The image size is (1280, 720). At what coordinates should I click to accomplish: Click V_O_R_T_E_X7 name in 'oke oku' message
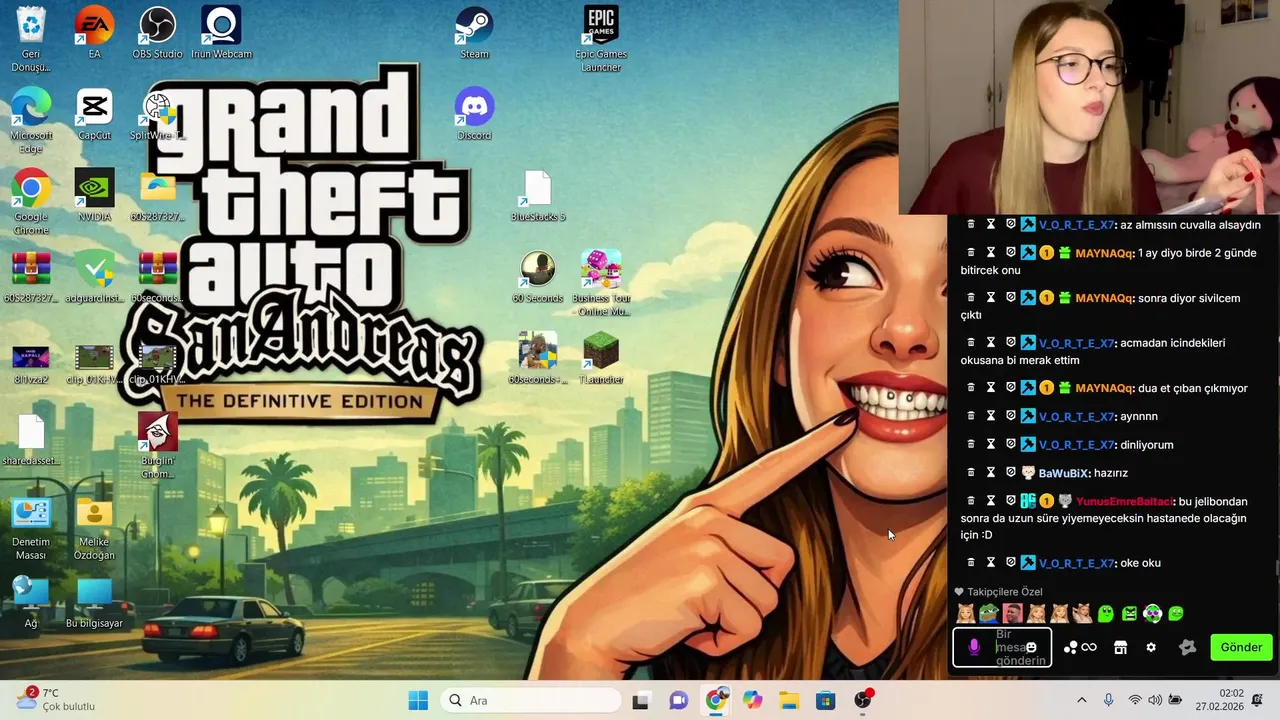pos(1076,563)
